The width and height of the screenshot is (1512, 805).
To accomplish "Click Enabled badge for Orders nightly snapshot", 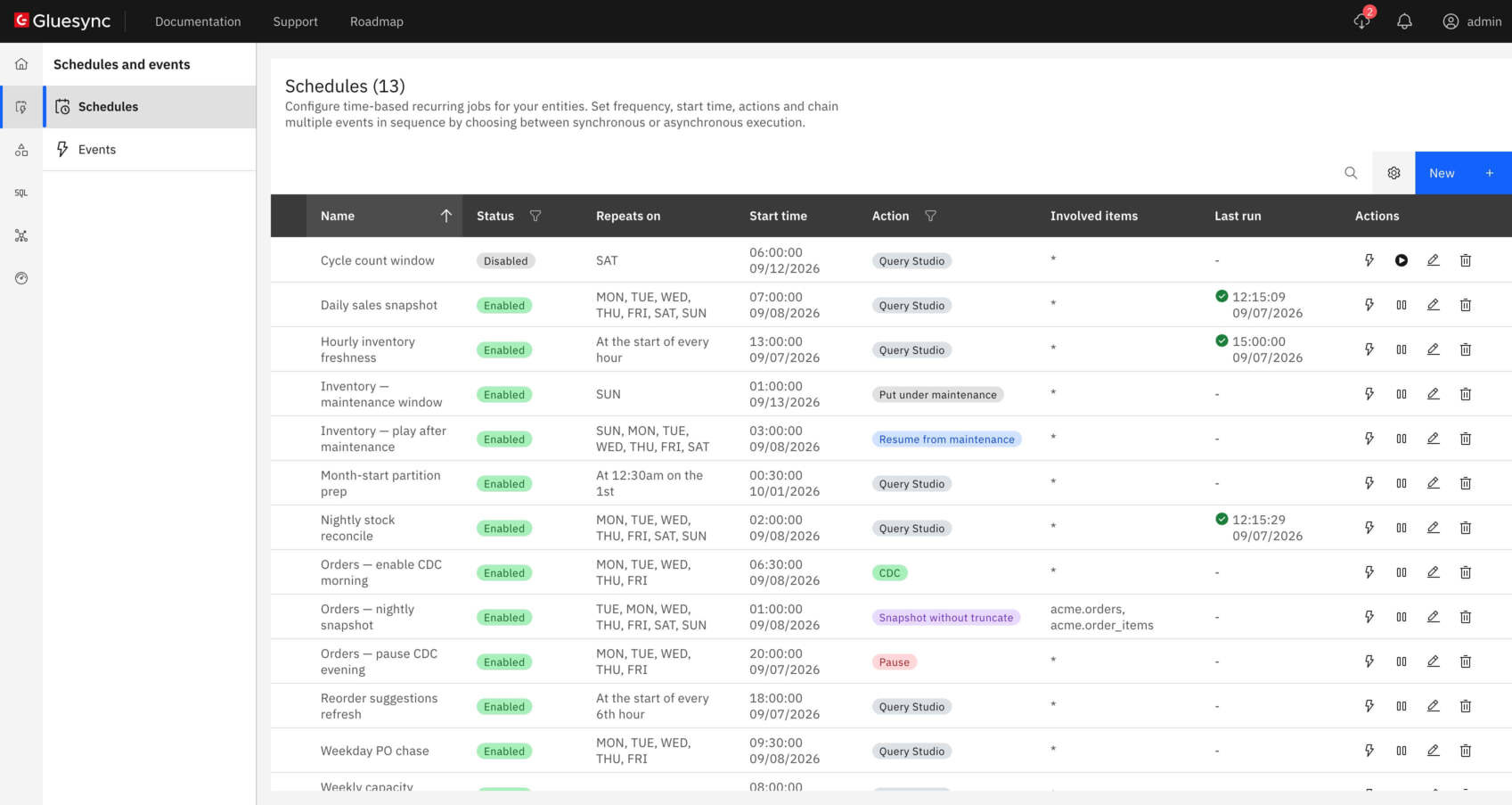I will [504, 618].
